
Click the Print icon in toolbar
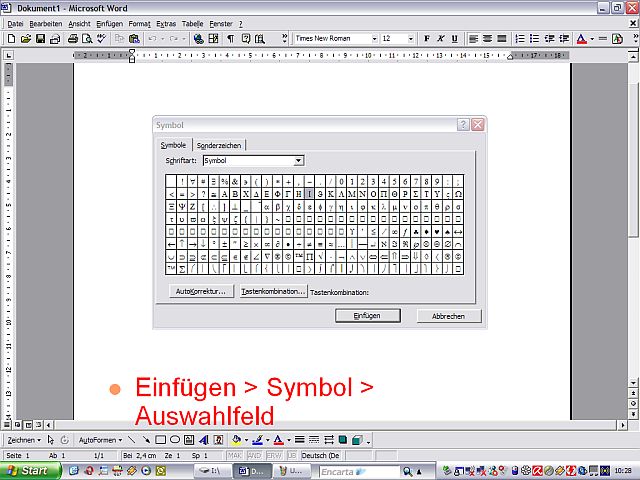pos(73,39)
